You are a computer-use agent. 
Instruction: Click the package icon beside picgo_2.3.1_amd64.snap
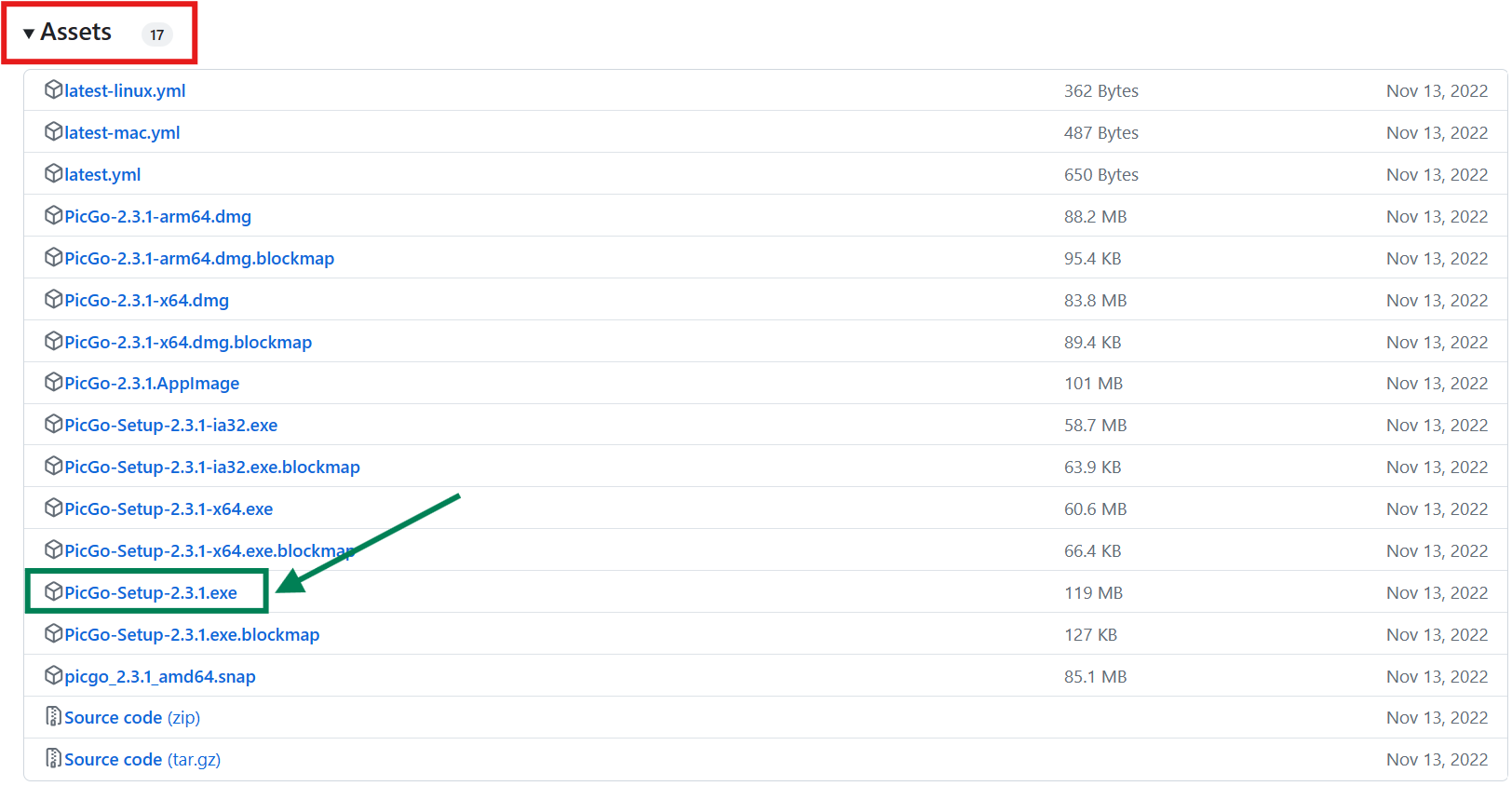[x=53, y=675]
